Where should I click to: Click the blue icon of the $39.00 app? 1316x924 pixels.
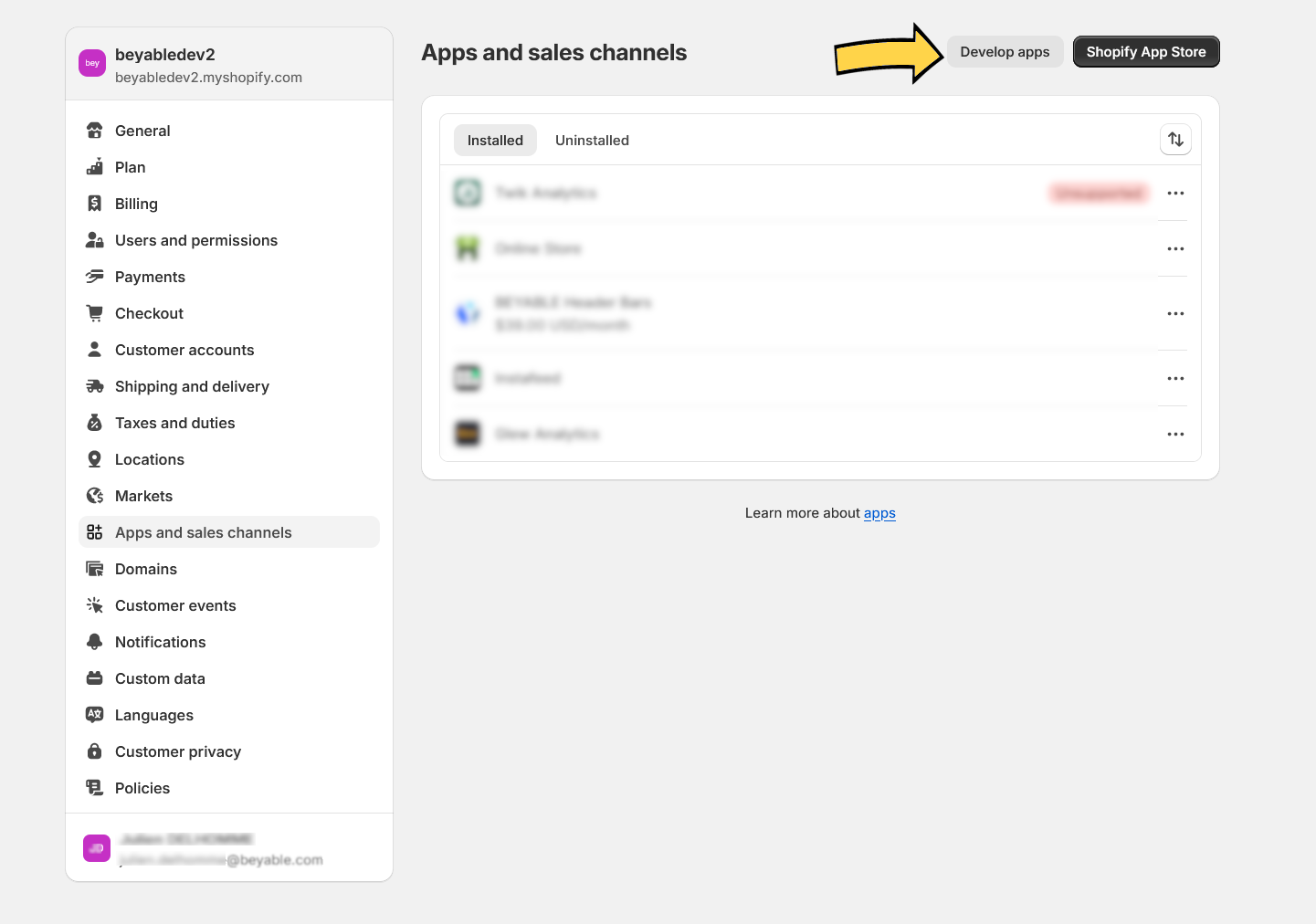coord(468,313)
